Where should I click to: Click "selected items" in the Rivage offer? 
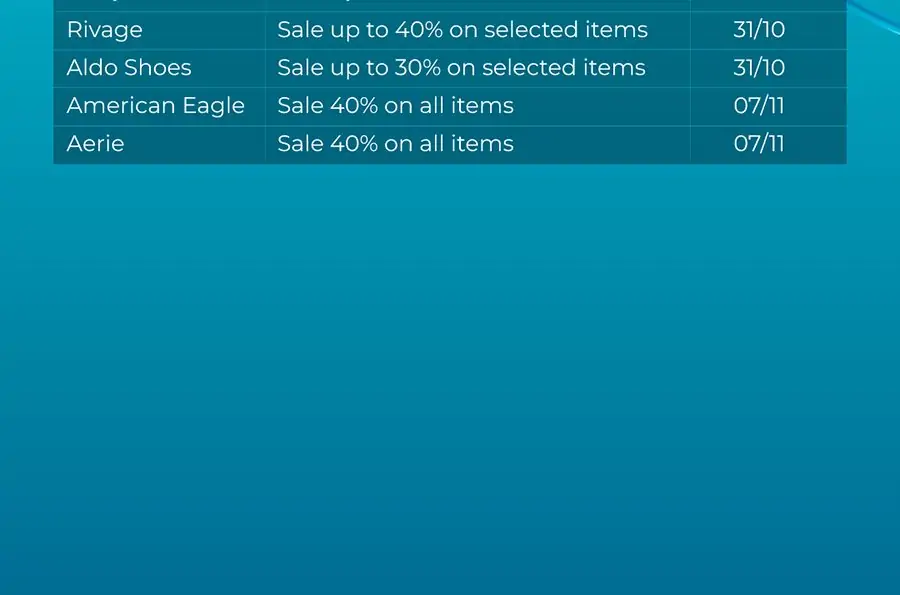[566, 30]
